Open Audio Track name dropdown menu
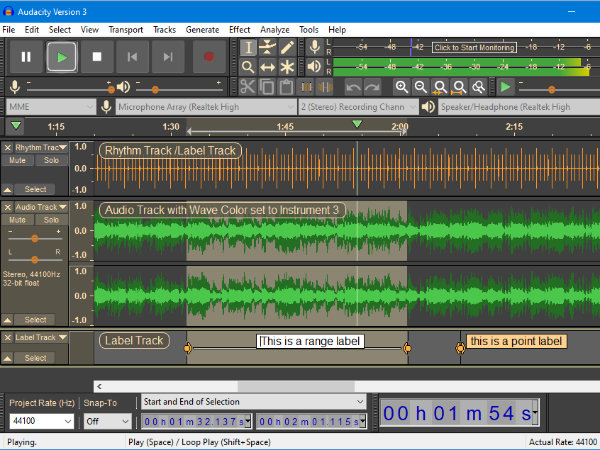600x450 pixels. (x=41, y=207)
